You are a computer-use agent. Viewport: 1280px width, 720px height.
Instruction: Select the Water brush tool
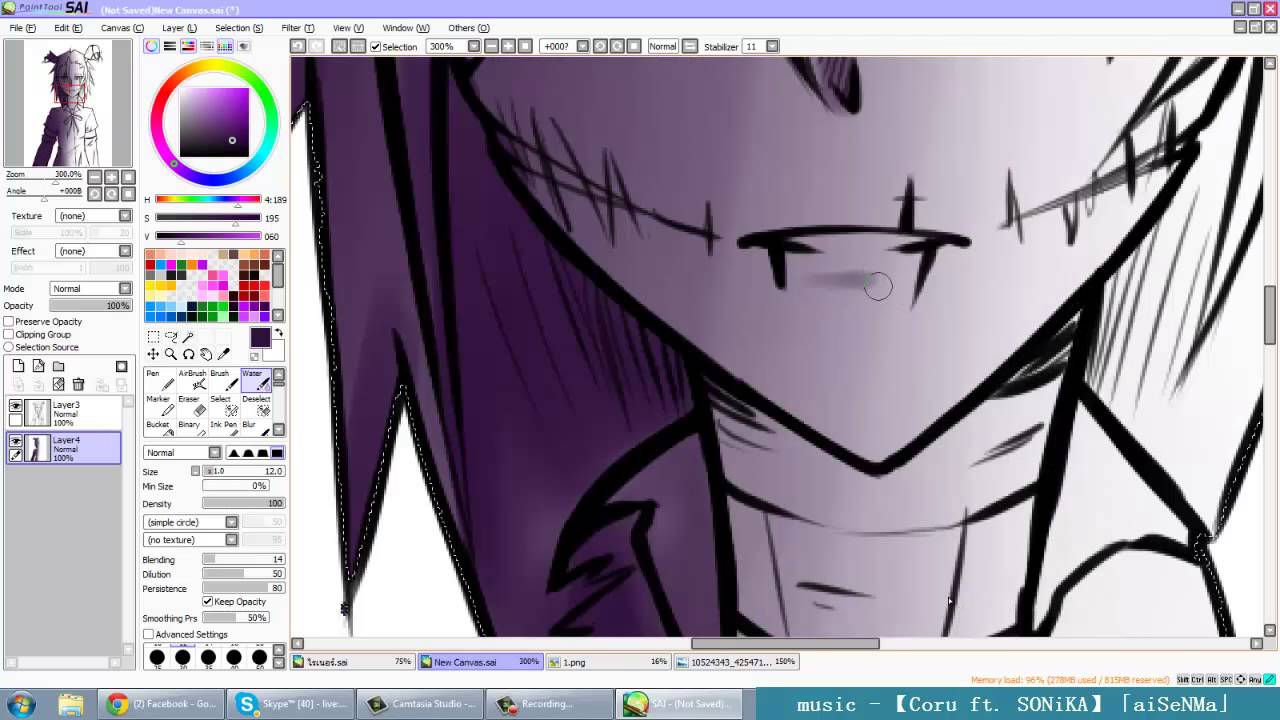pyautogui.click(x=255, y=380)
